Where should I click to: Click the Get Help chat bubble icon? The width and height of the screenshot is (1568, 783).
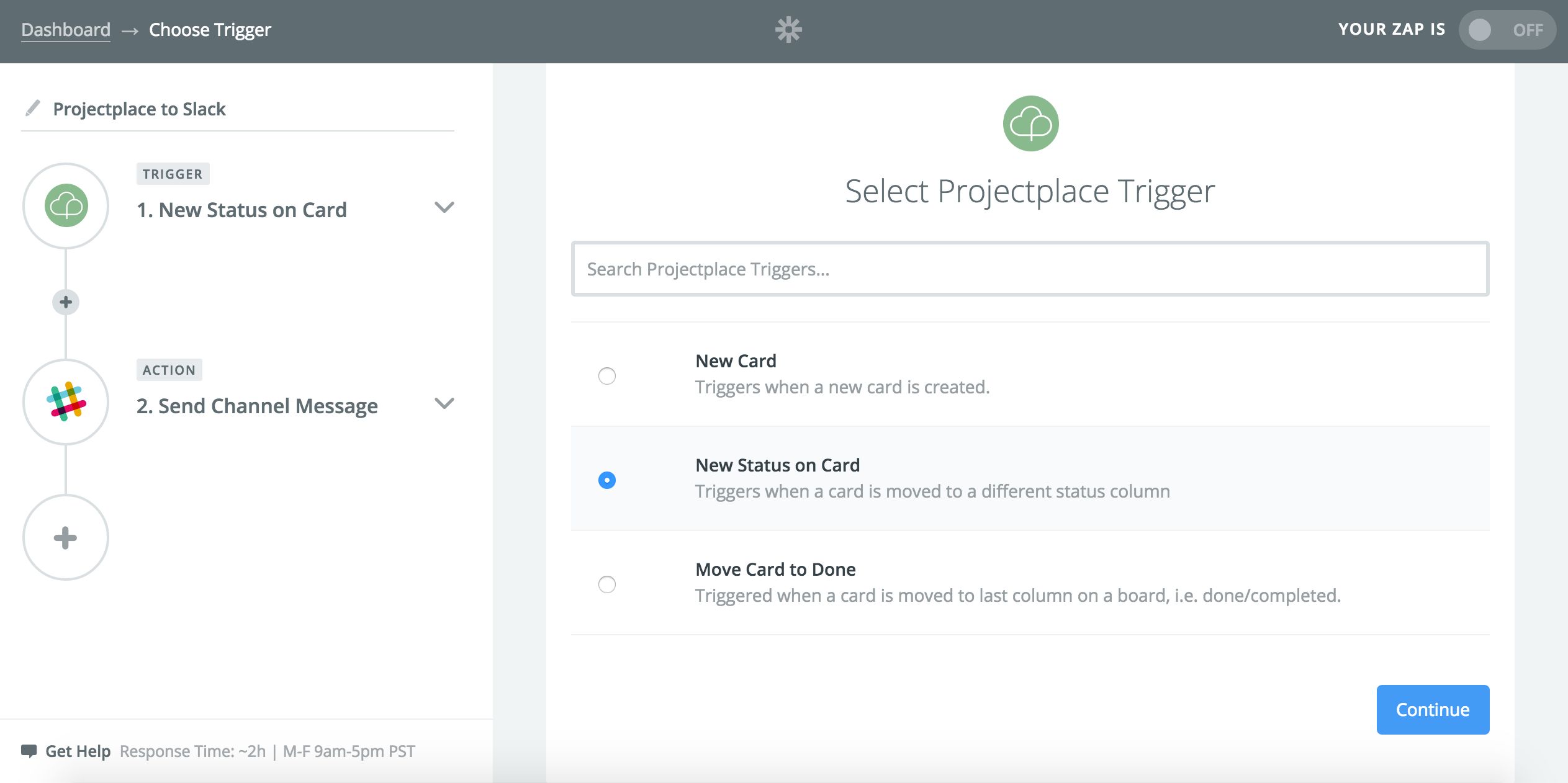click(x=29, y=751)
